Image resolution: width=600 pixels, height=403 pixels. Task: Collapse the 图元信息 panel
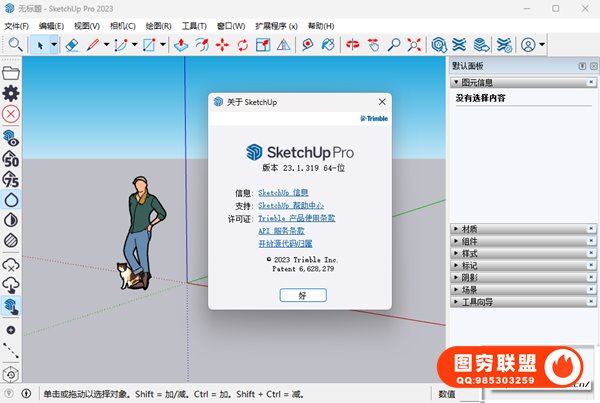(456, 82)
